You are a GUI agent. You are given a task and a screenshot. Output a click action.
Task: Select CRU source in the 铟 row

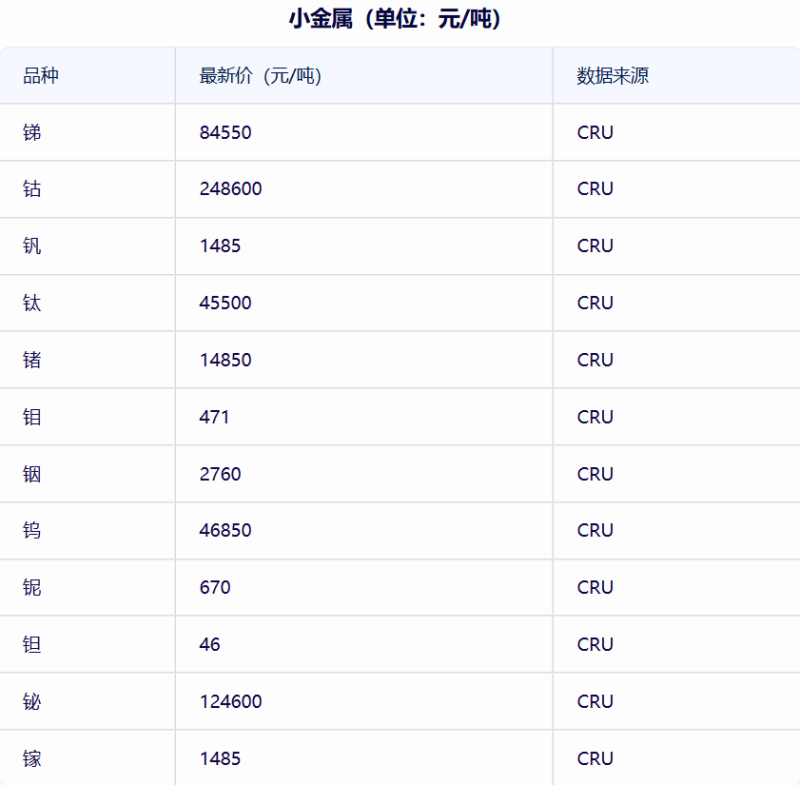coord(595,474)
